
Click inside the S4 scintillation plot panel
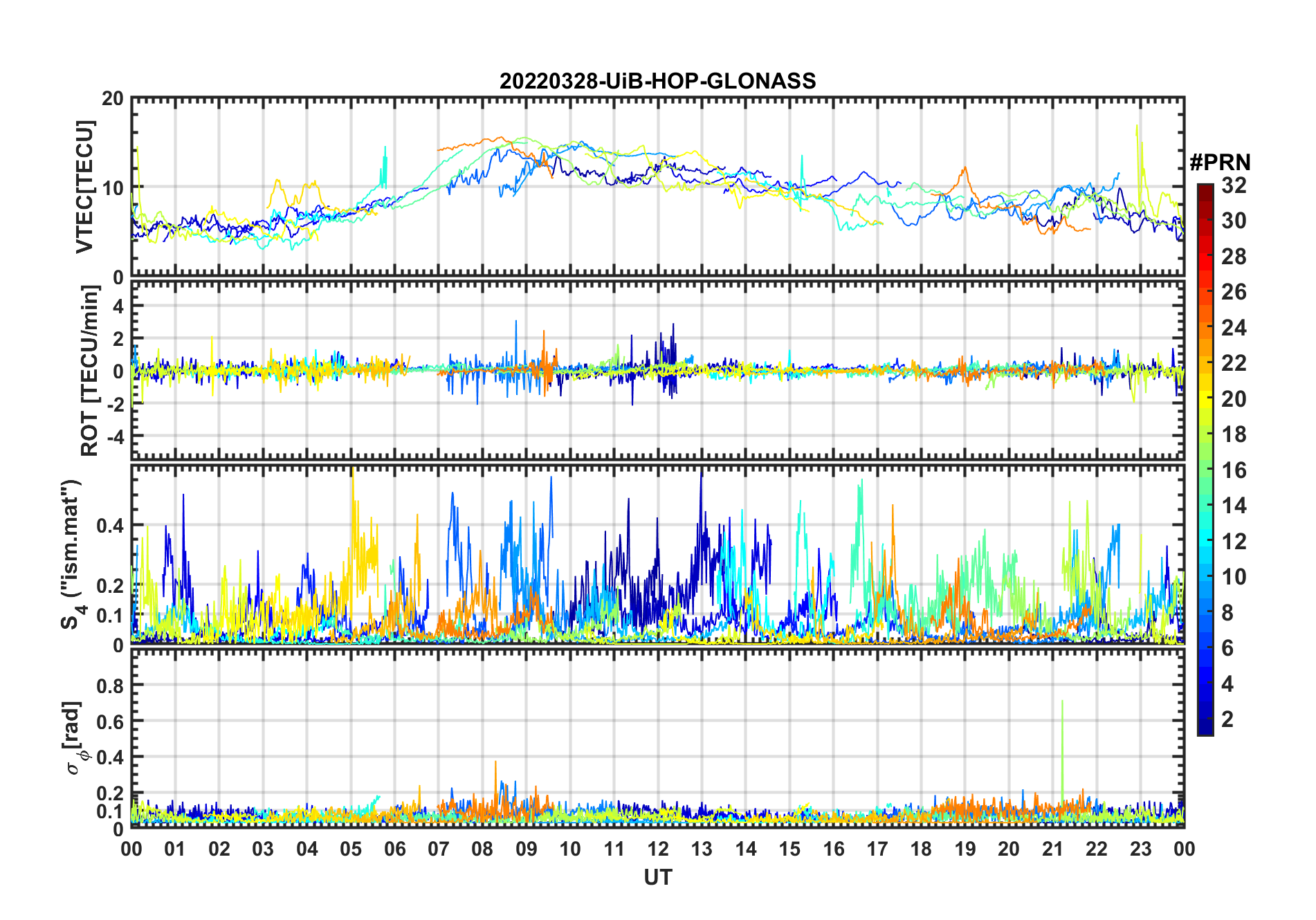pyautogui.click(x=657, y=554)
